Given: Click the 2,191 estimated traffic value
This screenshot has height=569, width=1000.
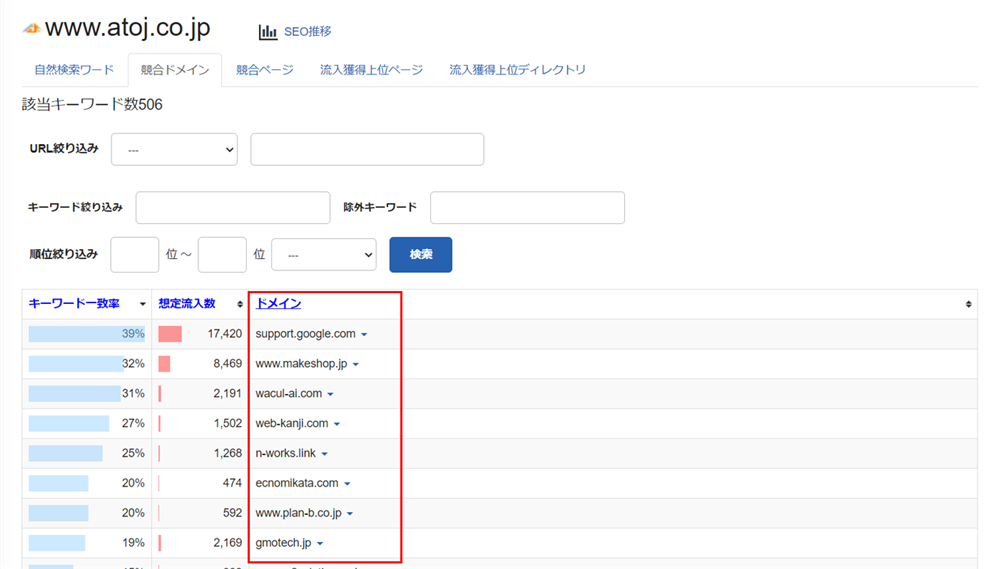Looking at the screenshot, I should pyautogui.click(x=228, y=394).
